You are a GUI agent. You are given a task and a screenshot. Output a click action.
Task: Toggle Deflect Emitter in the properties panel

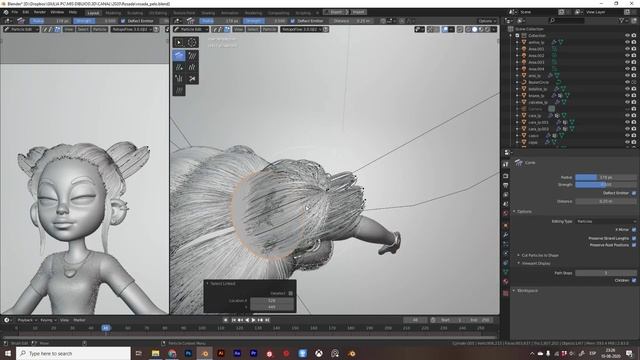click(634, 193)
